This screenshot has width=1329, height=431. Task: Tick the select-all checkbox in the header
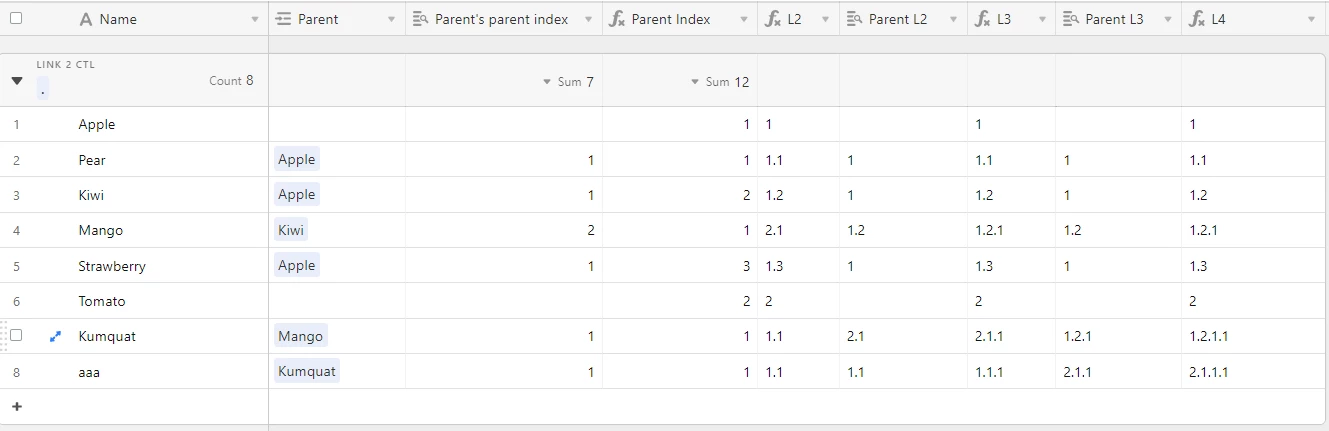pyautogui.click(x=16, y=18)
